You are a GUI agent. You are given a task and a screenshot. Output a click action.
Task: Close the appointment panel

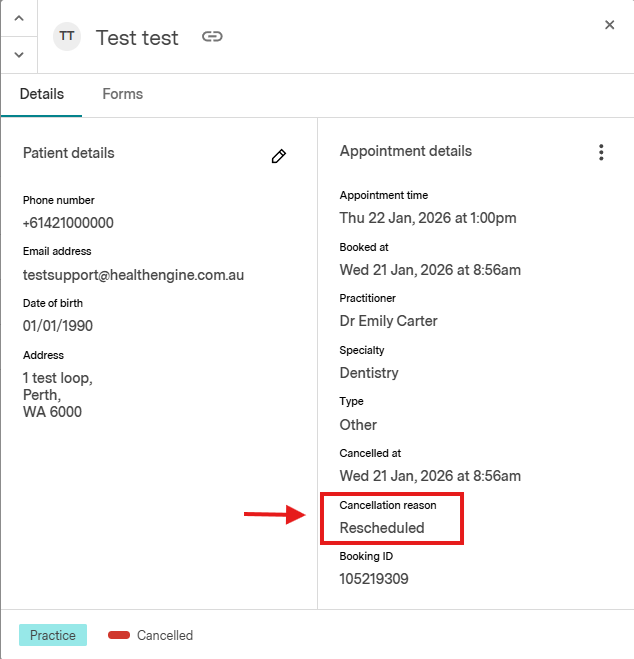click(610, 25)
